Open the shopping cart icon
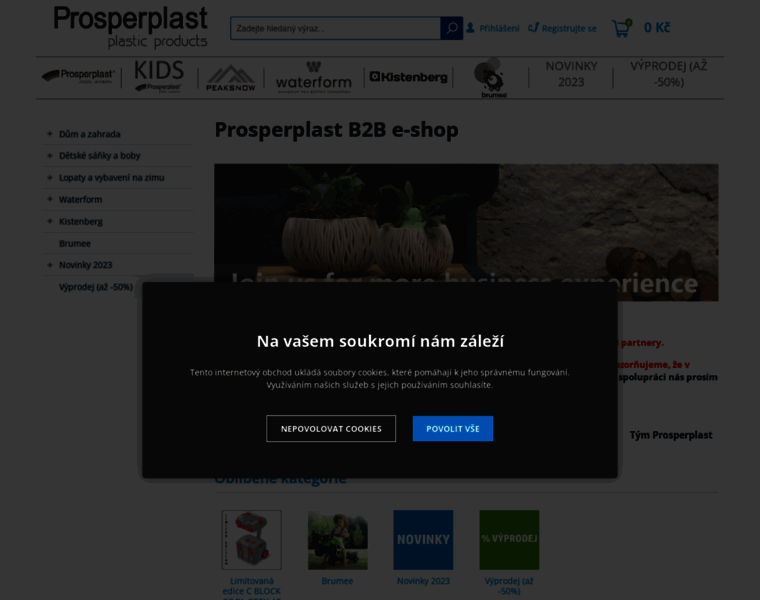The height and width of the screenshot is (600, 760). coord(622,28)
